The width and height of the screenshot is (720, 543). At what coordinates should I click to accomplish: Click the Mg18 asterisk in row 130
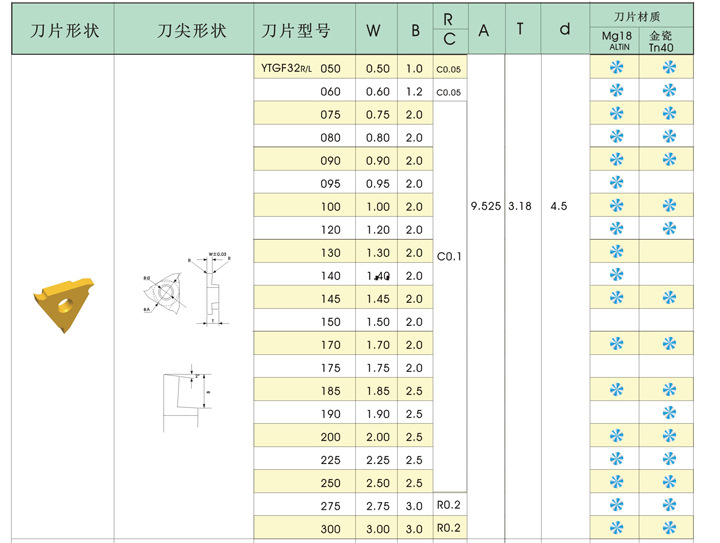[x=616, y=252]
